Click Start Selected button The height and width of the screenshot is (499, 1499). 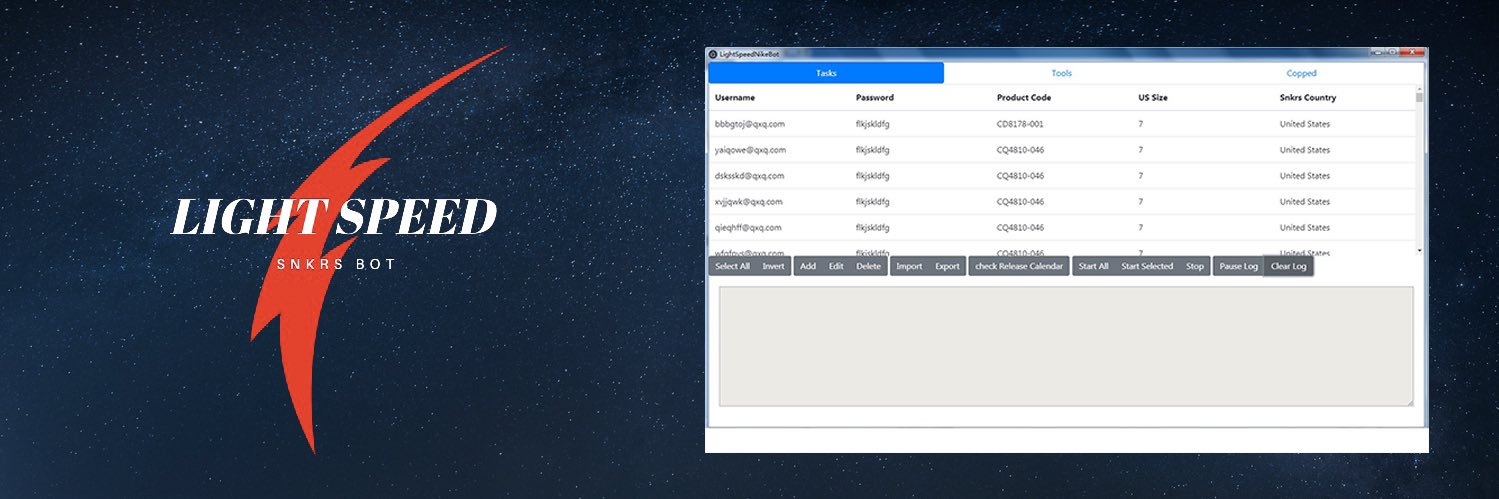click(x=1147, y=266)
